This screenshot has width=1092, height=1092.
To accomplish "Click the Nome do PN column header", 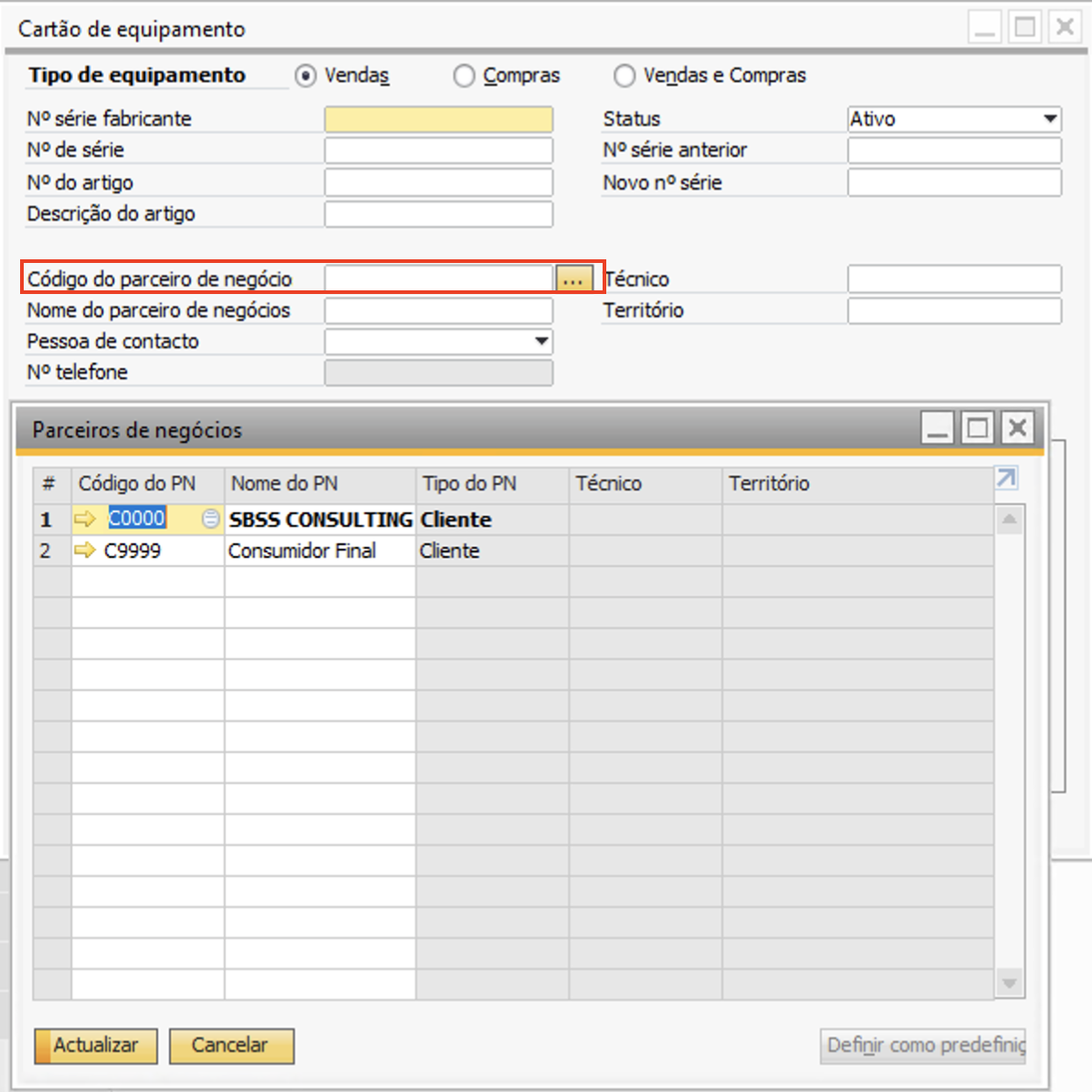I will (x=284, y=484).
